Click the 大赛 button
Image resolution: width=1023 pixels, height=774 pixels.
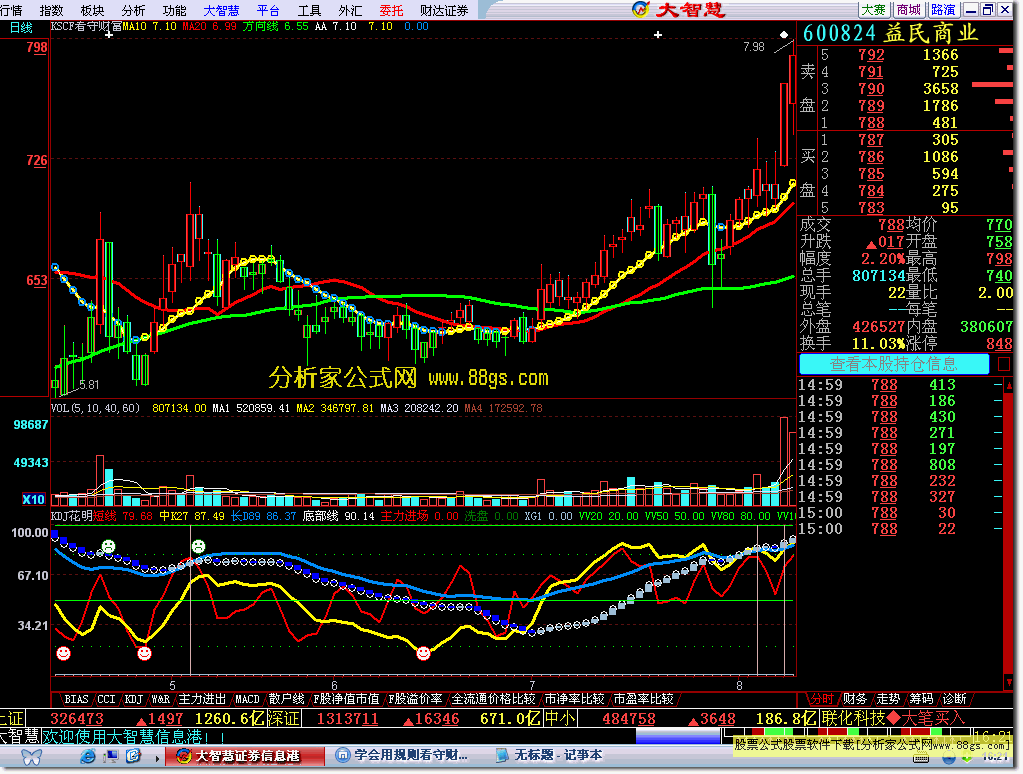point(874,10)
